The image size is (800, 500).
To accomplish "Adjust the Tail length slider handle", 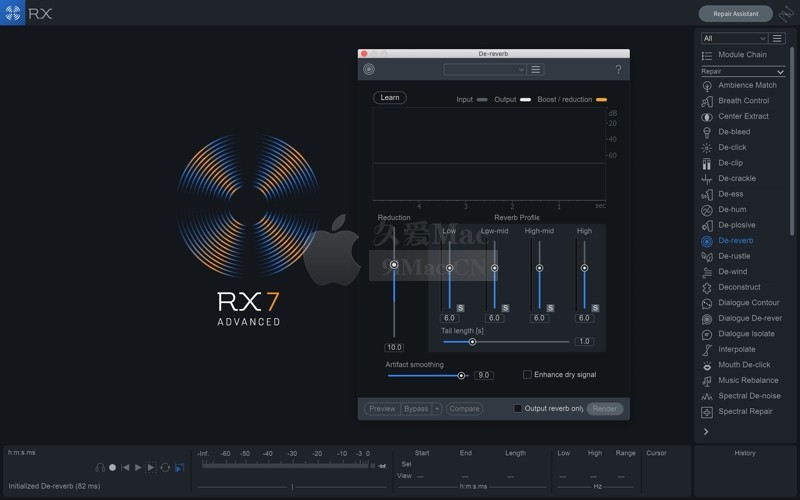I will (x=472, y=342).
